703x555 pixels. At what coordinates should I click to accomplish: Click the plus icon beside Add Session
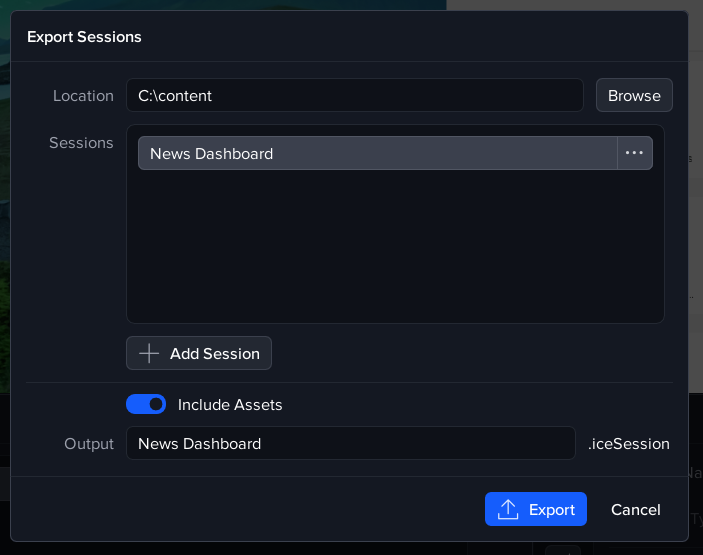149,353
